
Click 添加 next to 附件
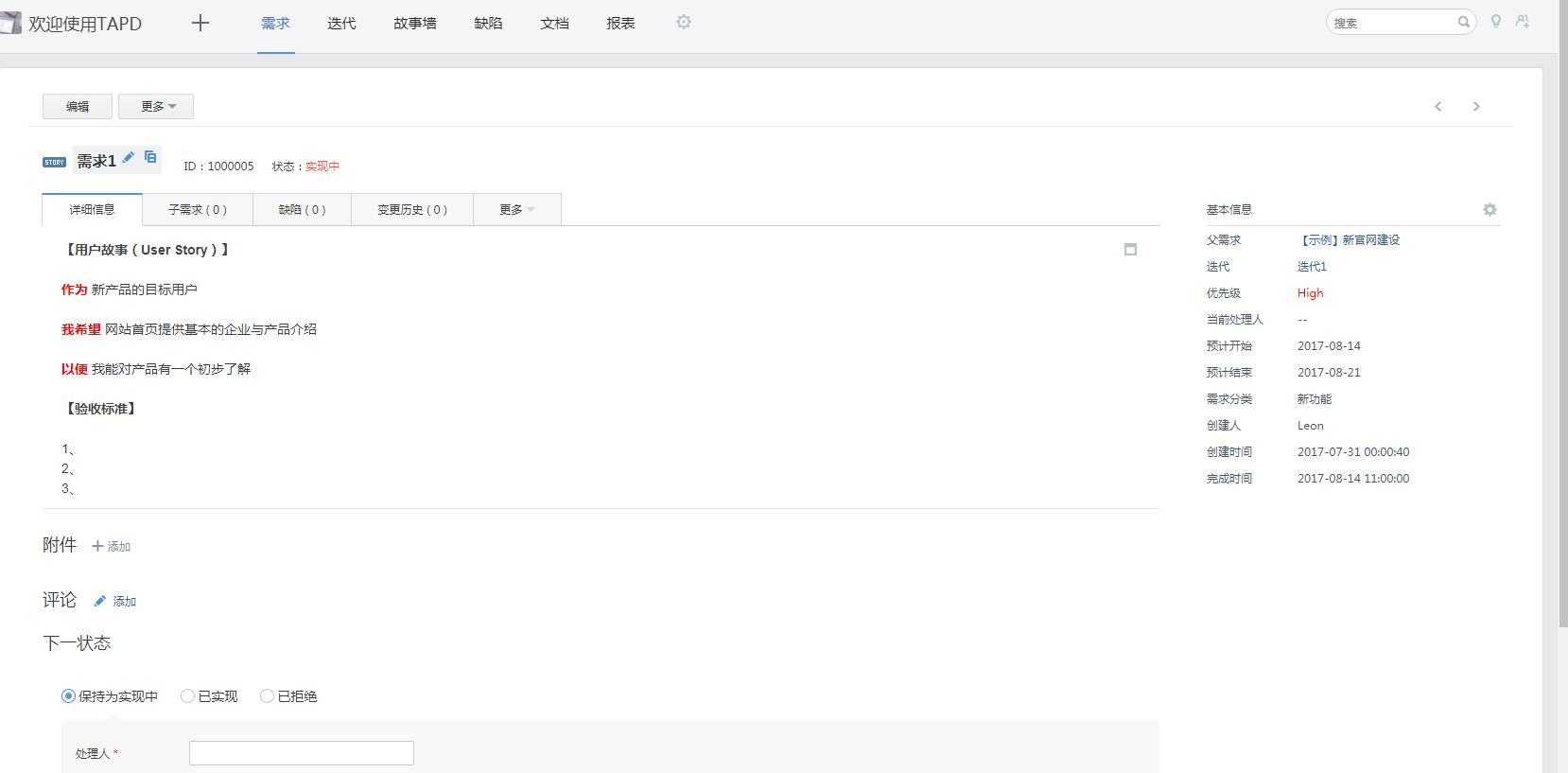[119, 547]
